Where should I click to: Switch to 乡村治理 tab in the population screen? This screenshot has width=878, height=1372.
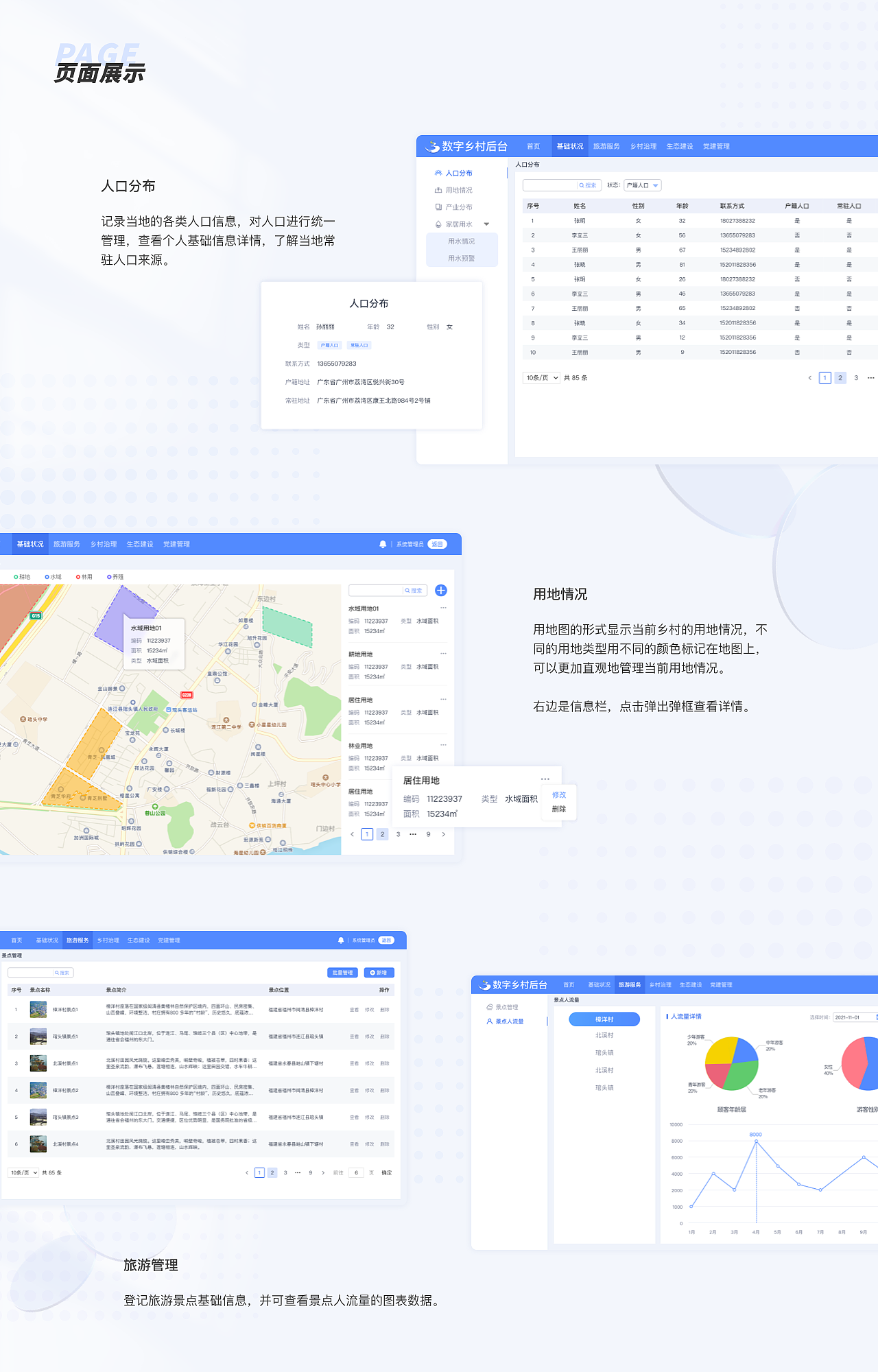pyautogui.click(x=643, y=146)
